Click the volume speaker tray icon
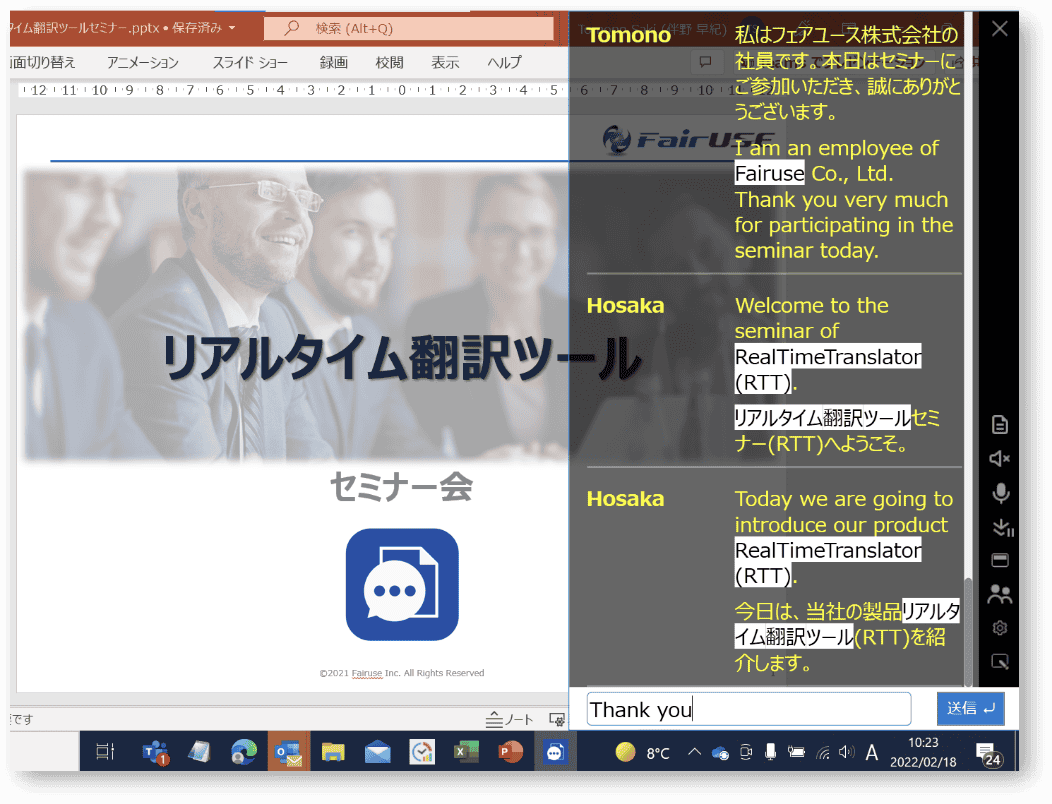This screenshot has height=804, width=1052. (846, 752)
